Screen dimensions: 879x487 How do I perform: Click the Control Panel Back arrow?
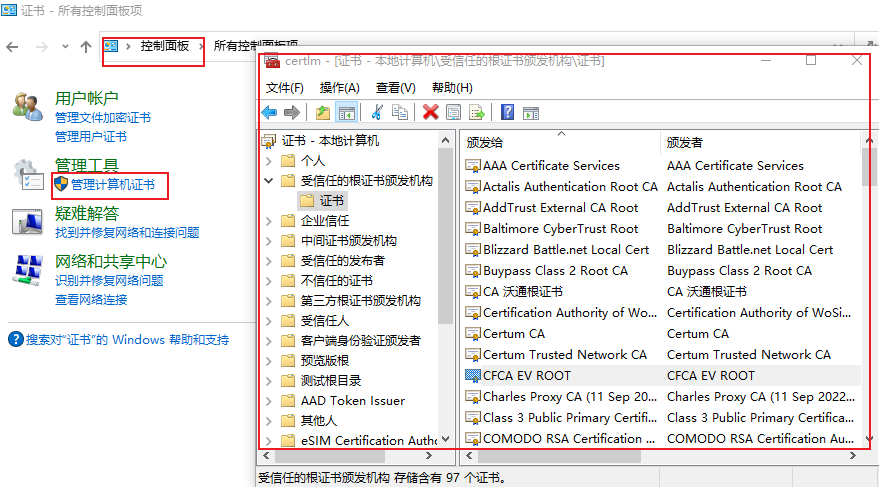click(x=12, y=47)
